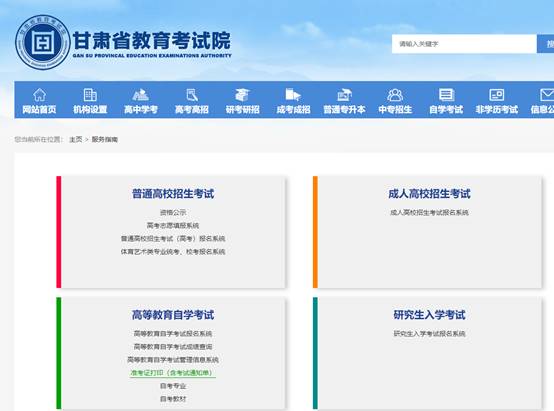This screenshot has width=554, height=411.
Task: Click the house icon above 网站首页
Action: point(39,94)
